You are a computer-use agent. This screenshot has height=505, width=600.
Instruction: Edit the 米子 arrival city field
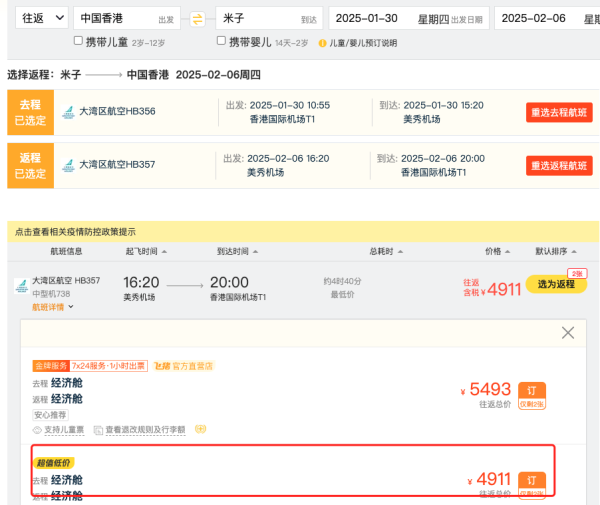click(269, 18)
